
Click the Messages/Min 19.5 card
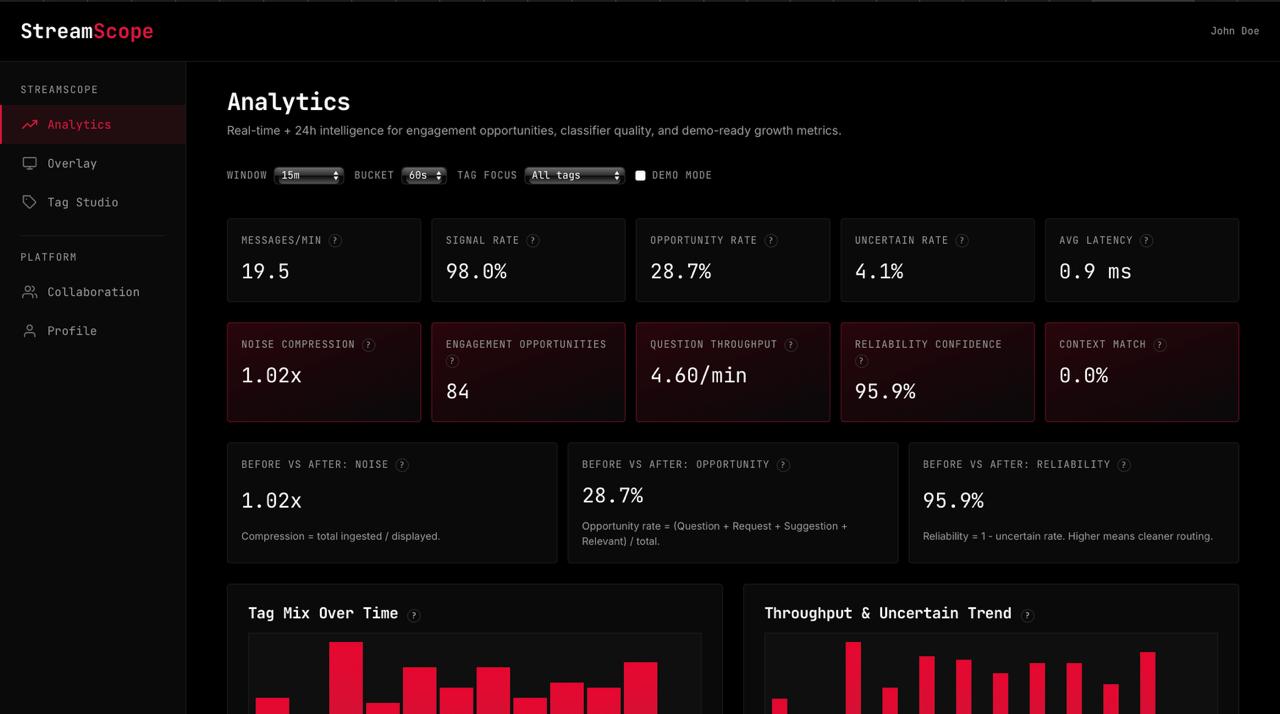coord(324,260)
